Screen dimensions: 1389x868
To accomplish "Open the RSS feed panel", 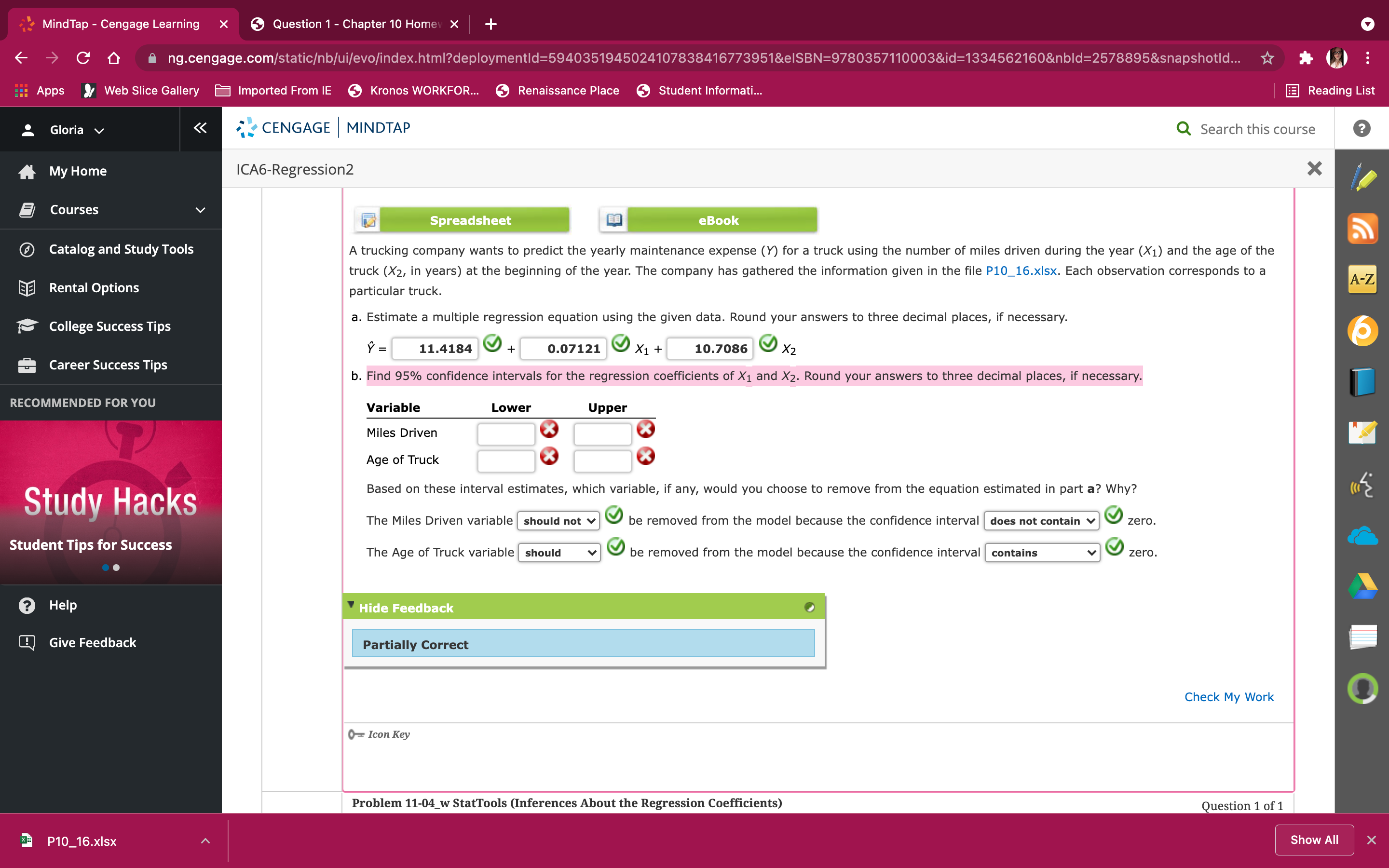I will pos(1363,229).
